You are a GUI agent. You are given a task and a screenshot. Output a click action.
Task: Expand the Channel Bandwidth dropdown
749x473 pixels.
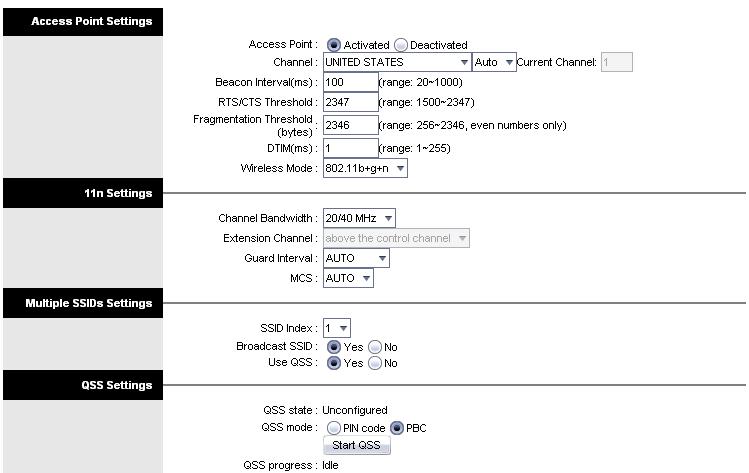click(x=359, y=218)
